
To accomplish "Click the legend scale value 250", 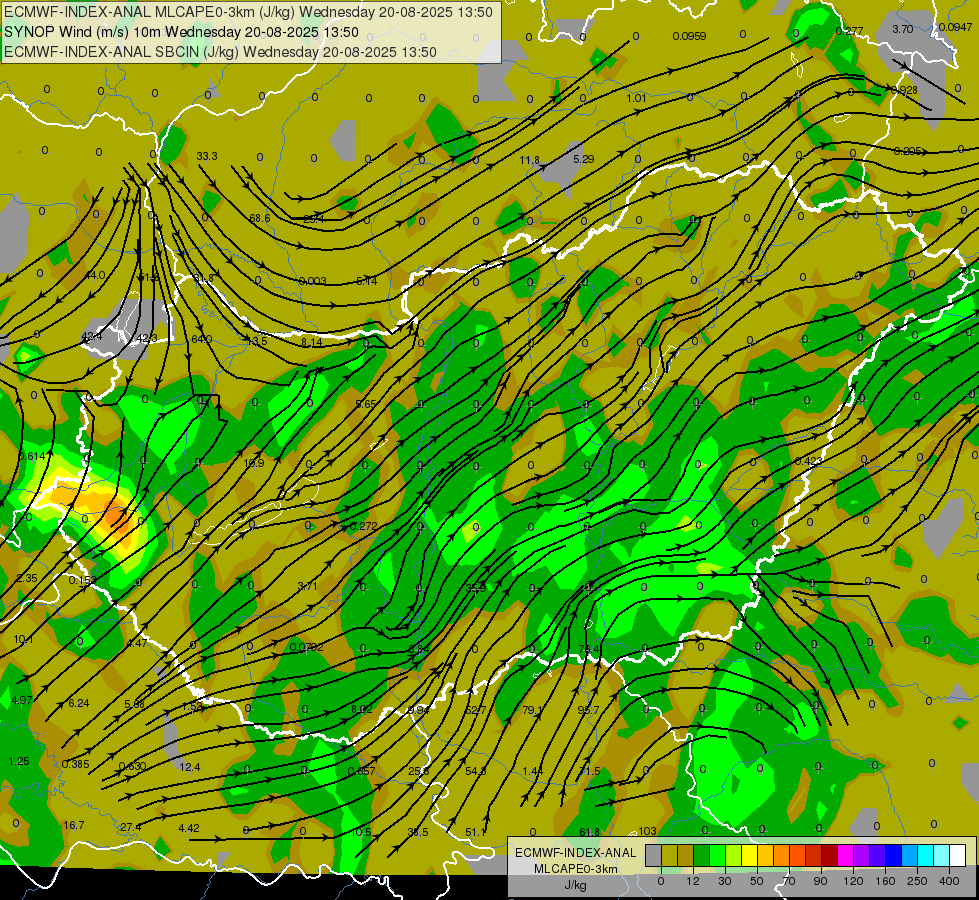I will click(917, 881).
